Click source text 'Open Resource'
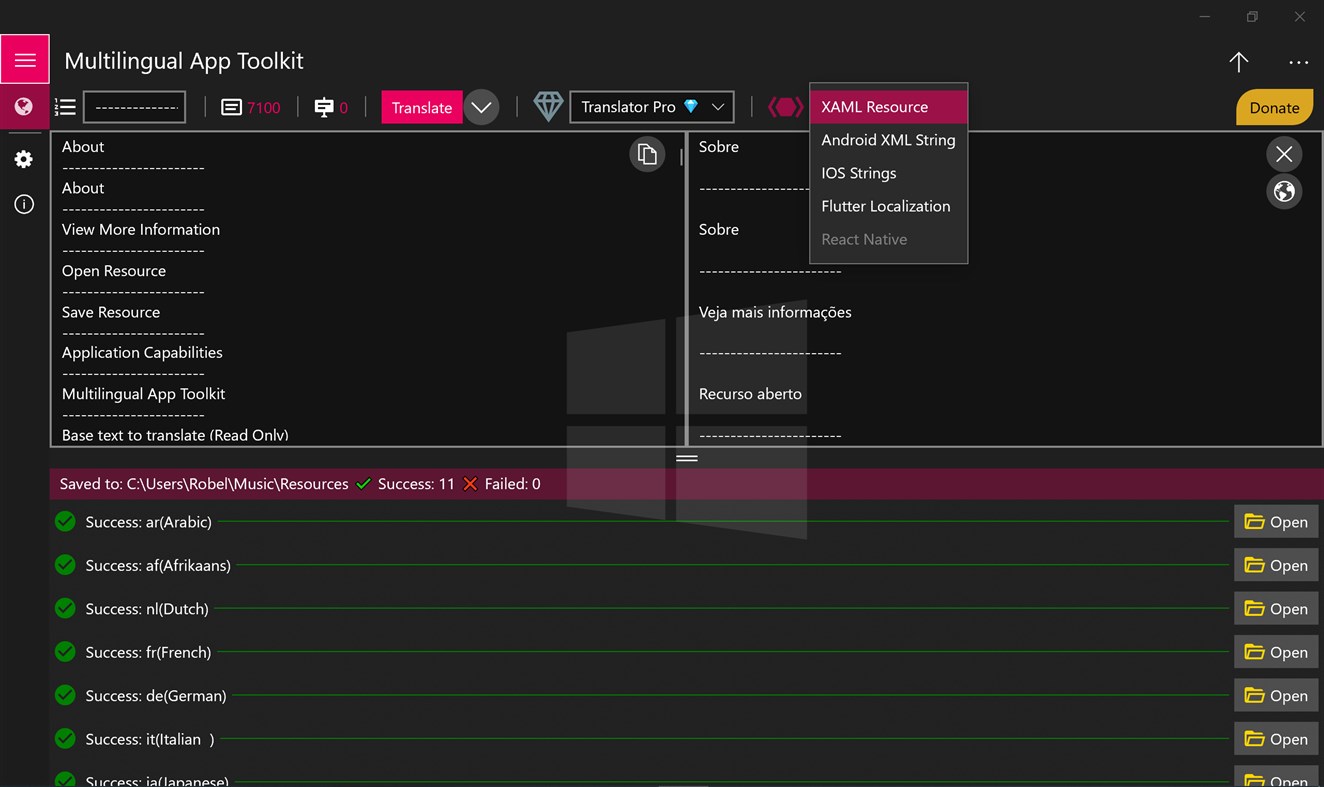 114,271
